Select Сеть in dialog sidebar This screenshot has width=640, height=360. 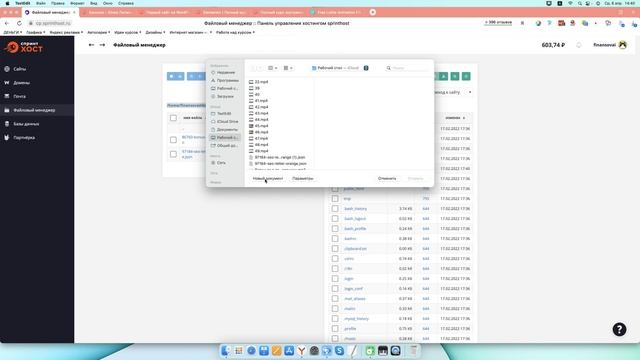pos(221,163)
